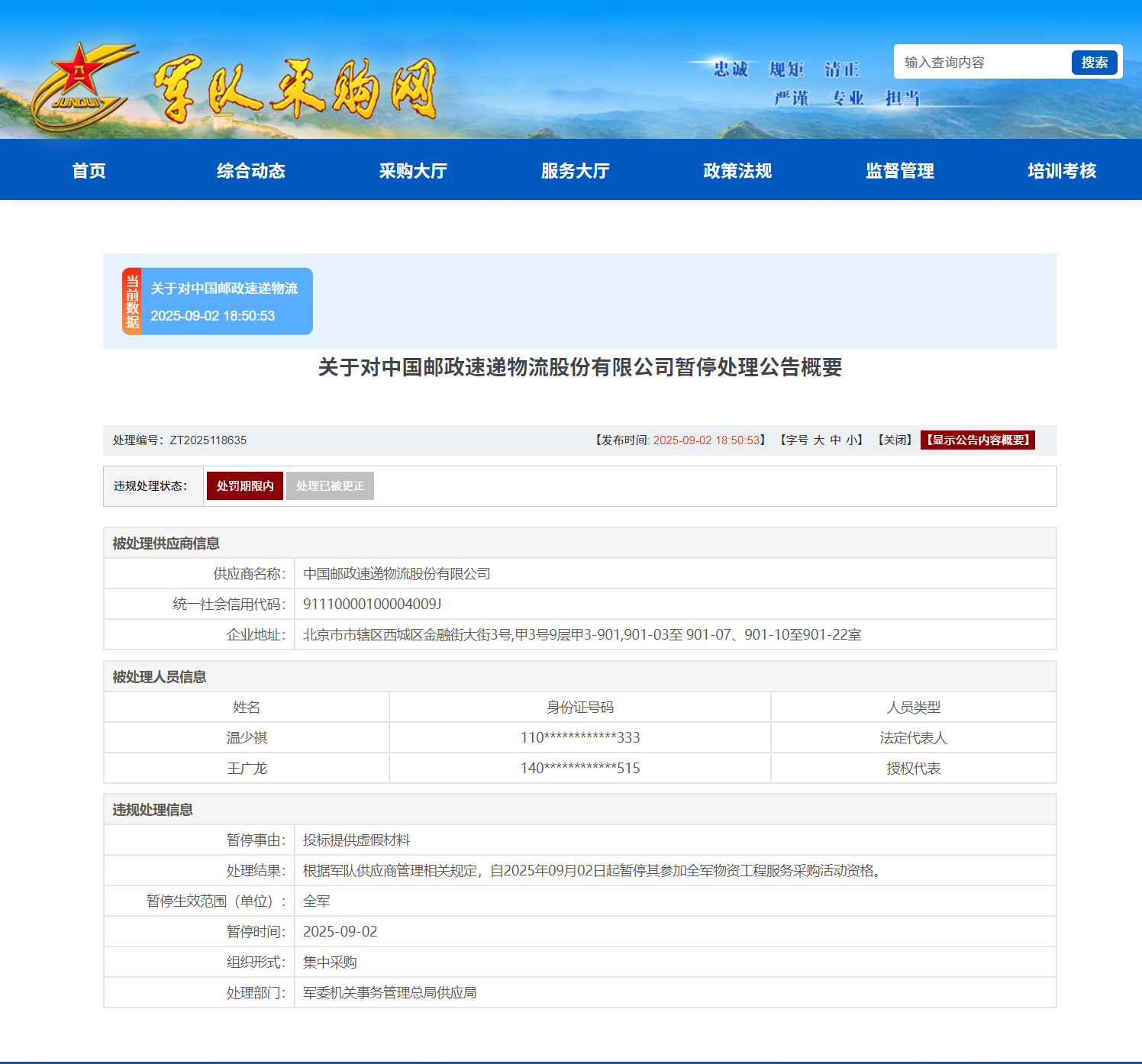Click the 当前数据 orange label tab

click(x=131, y=301)
